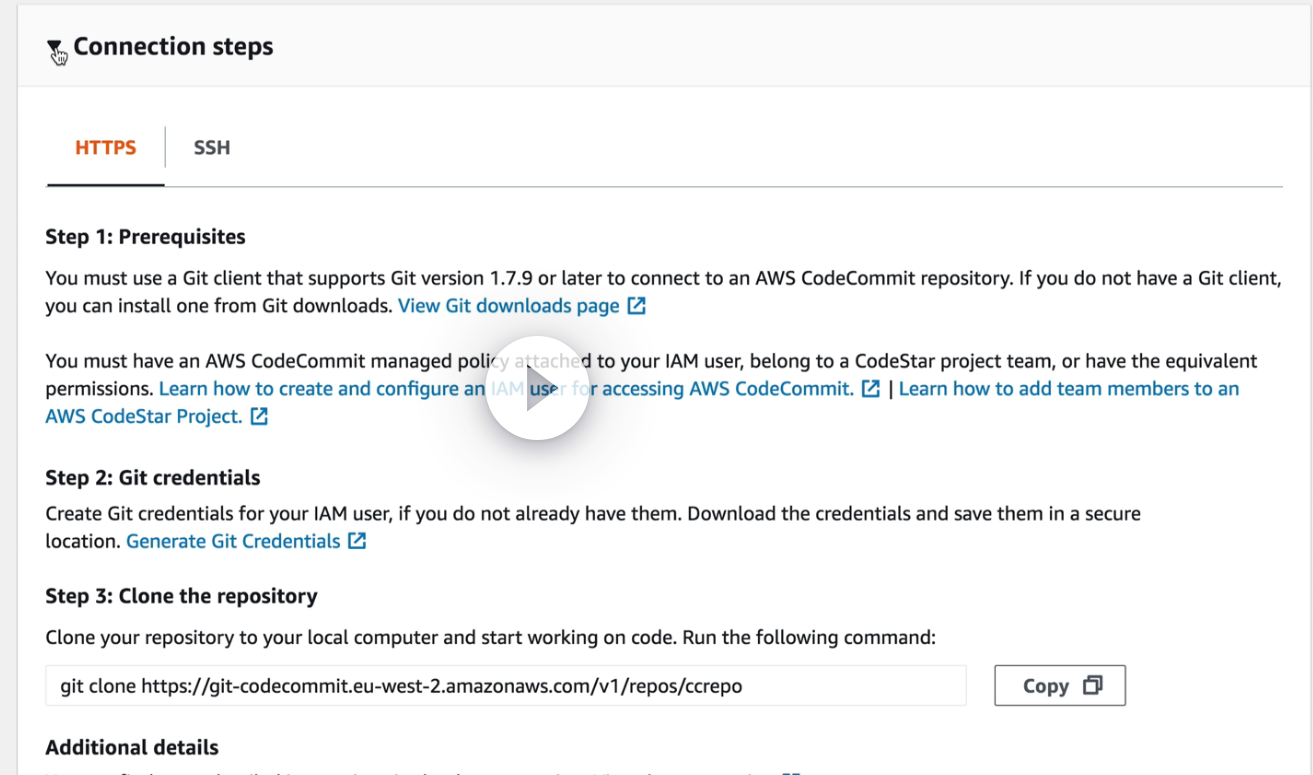Open the Generate Git Credentials link
The width and height of the screenshot is (1313, 775).
(x=233, y=541)
